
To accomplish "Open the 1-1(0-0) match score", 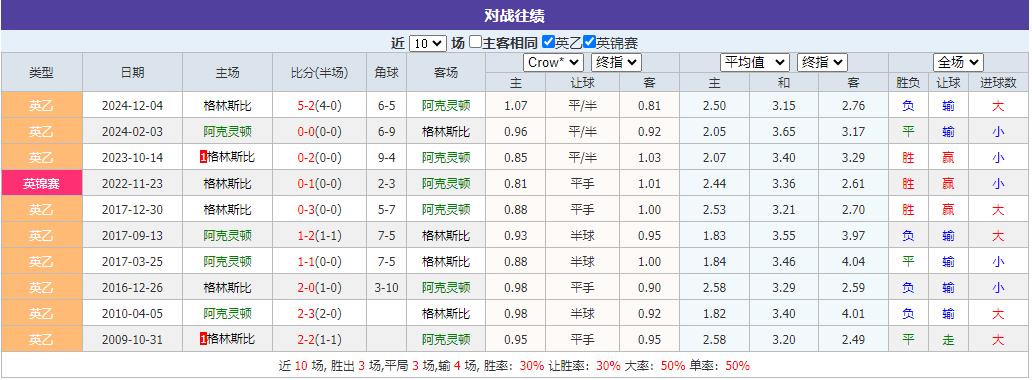I will point(319,261).
